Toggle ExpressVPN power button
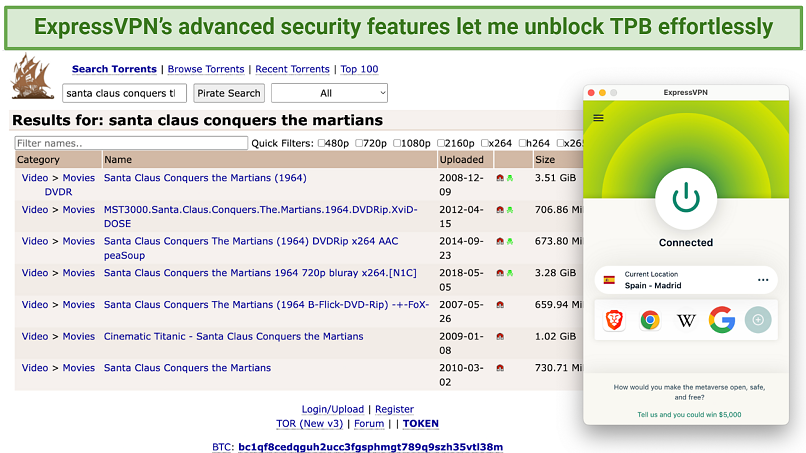Viewport: 806px width, 453px height. [x=686, y=199]
